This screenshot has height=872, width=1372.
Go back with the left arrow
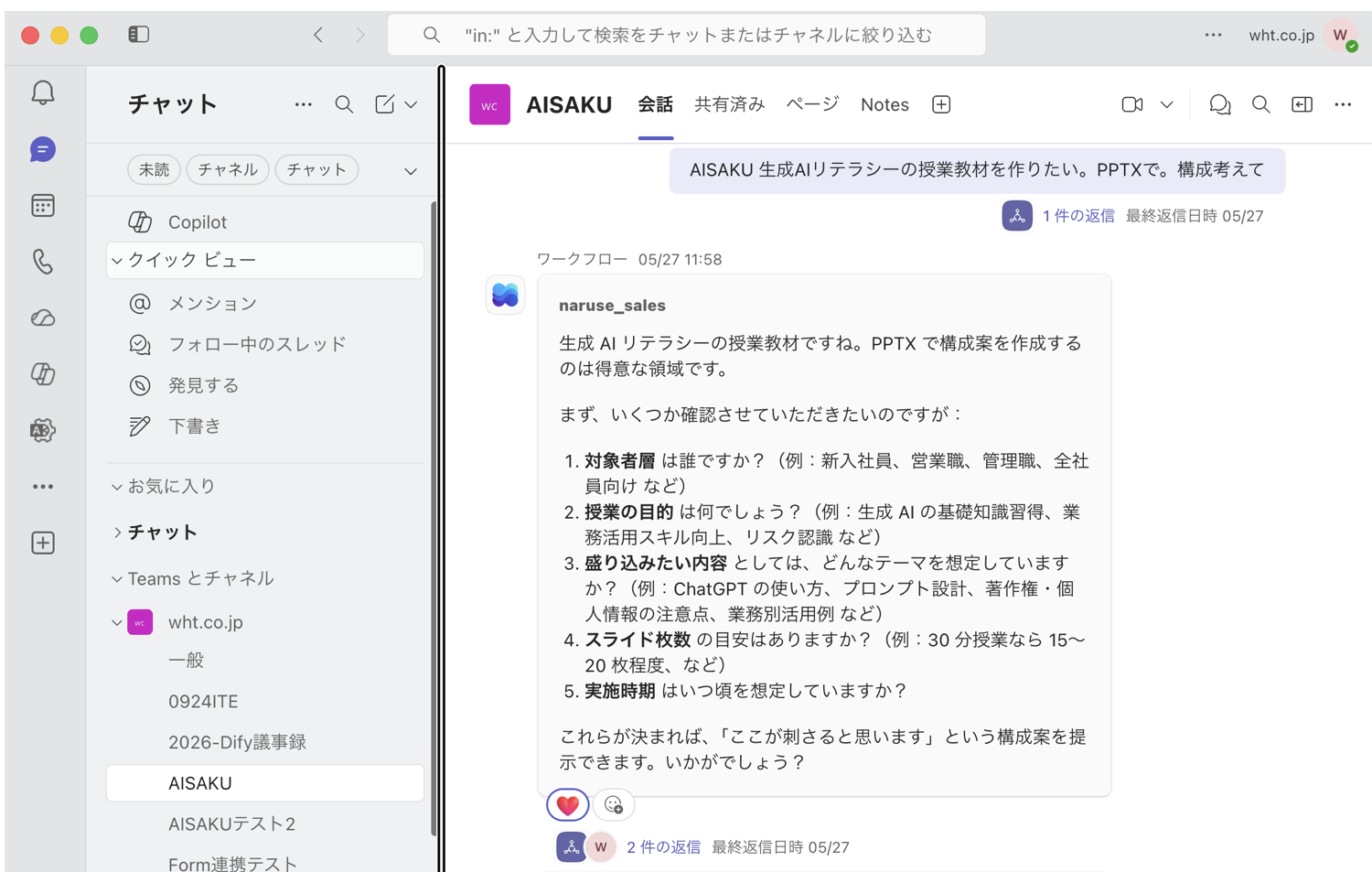click(318, 35)
